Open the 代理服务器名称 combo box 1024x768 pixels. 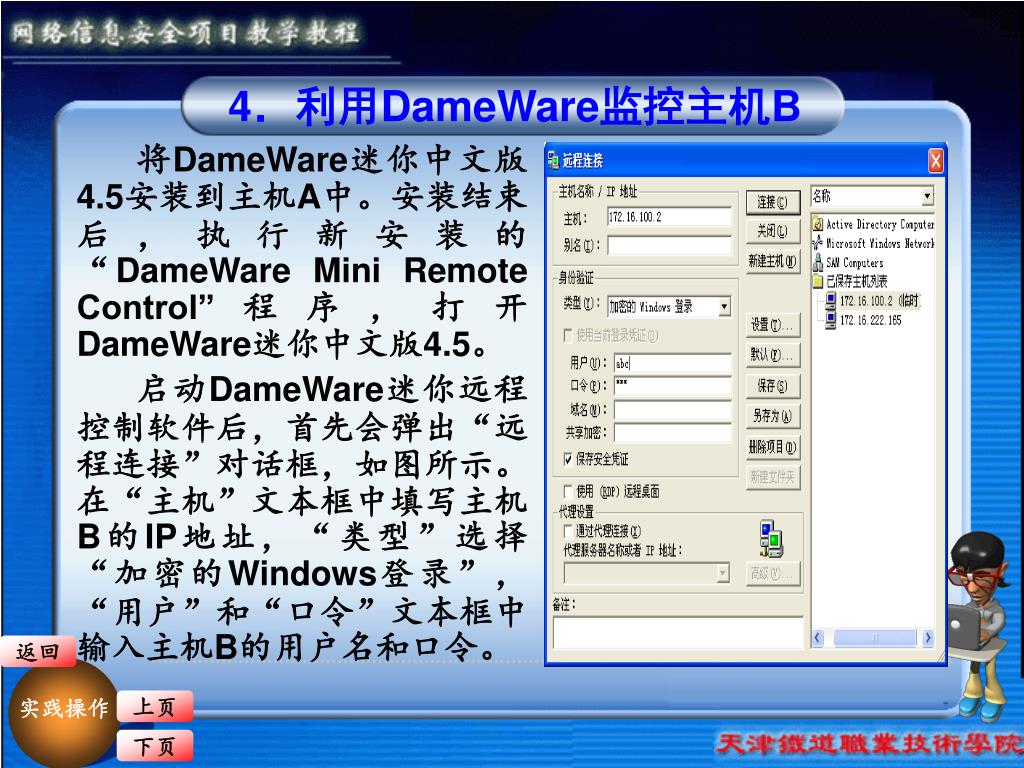[646, 573]
